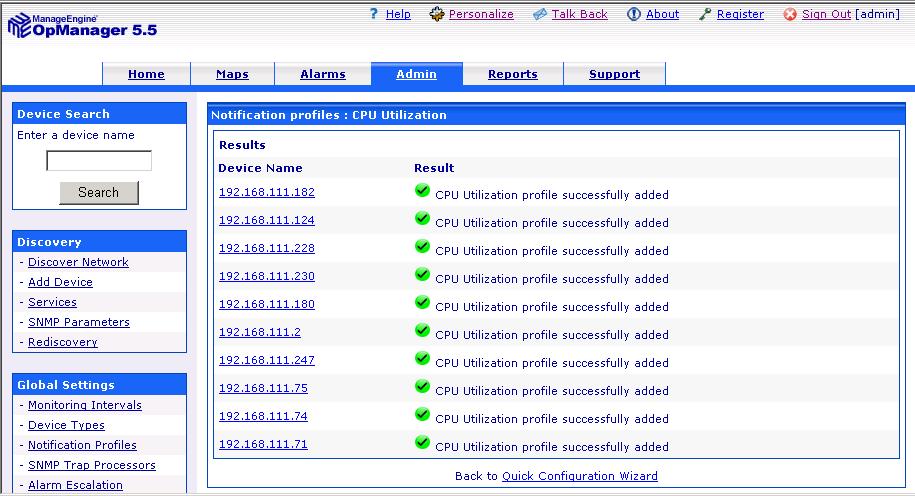Click the Personalize gear icon

436,14
